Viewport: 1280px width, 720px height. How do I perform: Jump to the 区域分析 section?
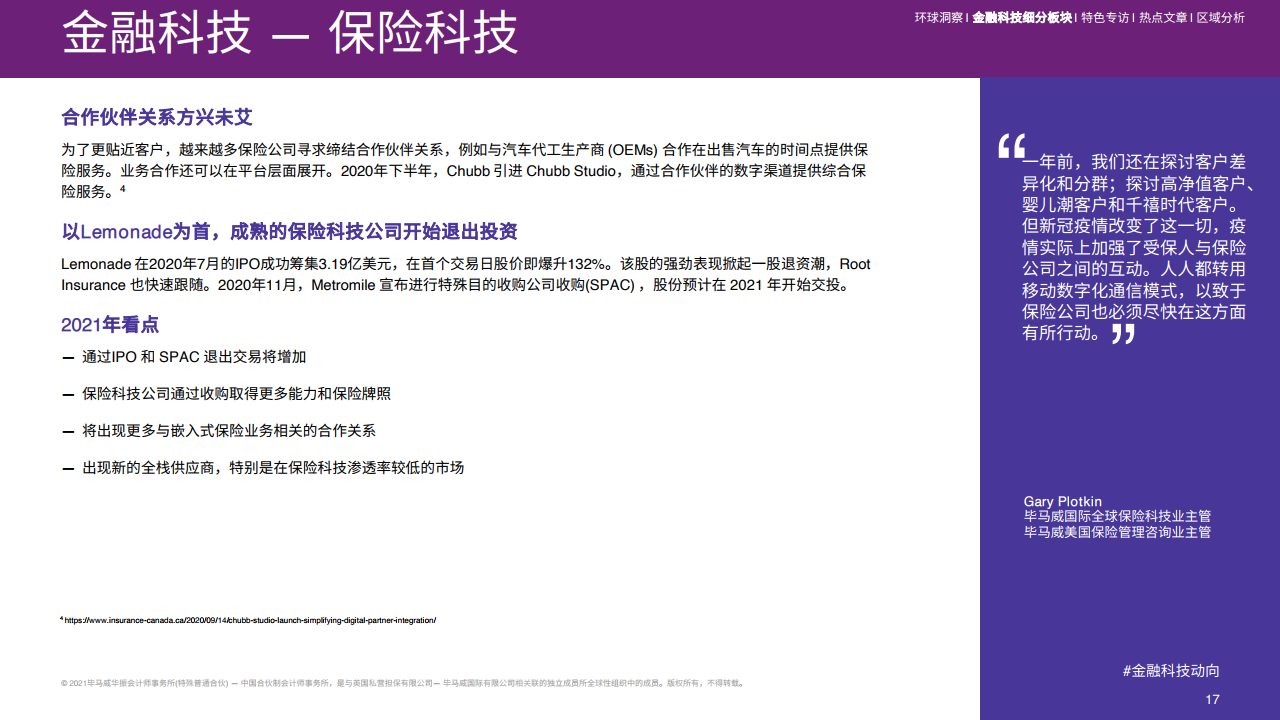tap(1220, 17)
